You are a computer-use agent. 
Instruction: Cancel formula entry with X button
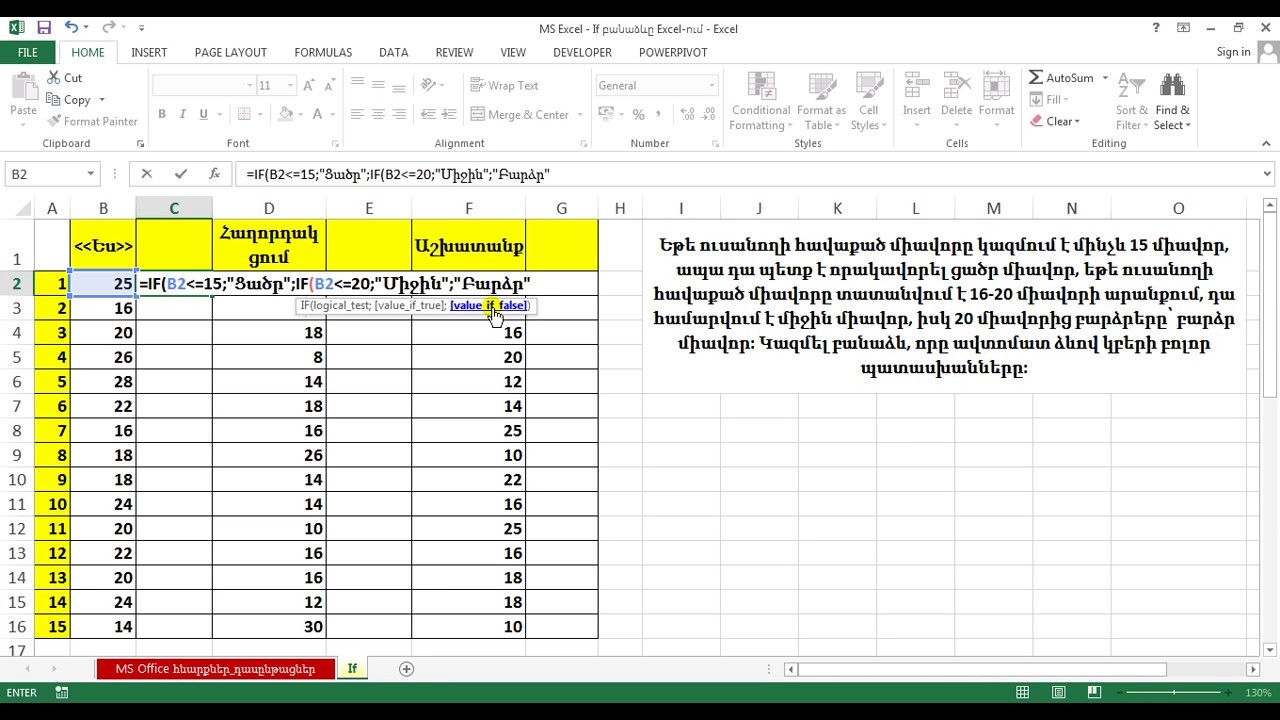tap(146, 174)
